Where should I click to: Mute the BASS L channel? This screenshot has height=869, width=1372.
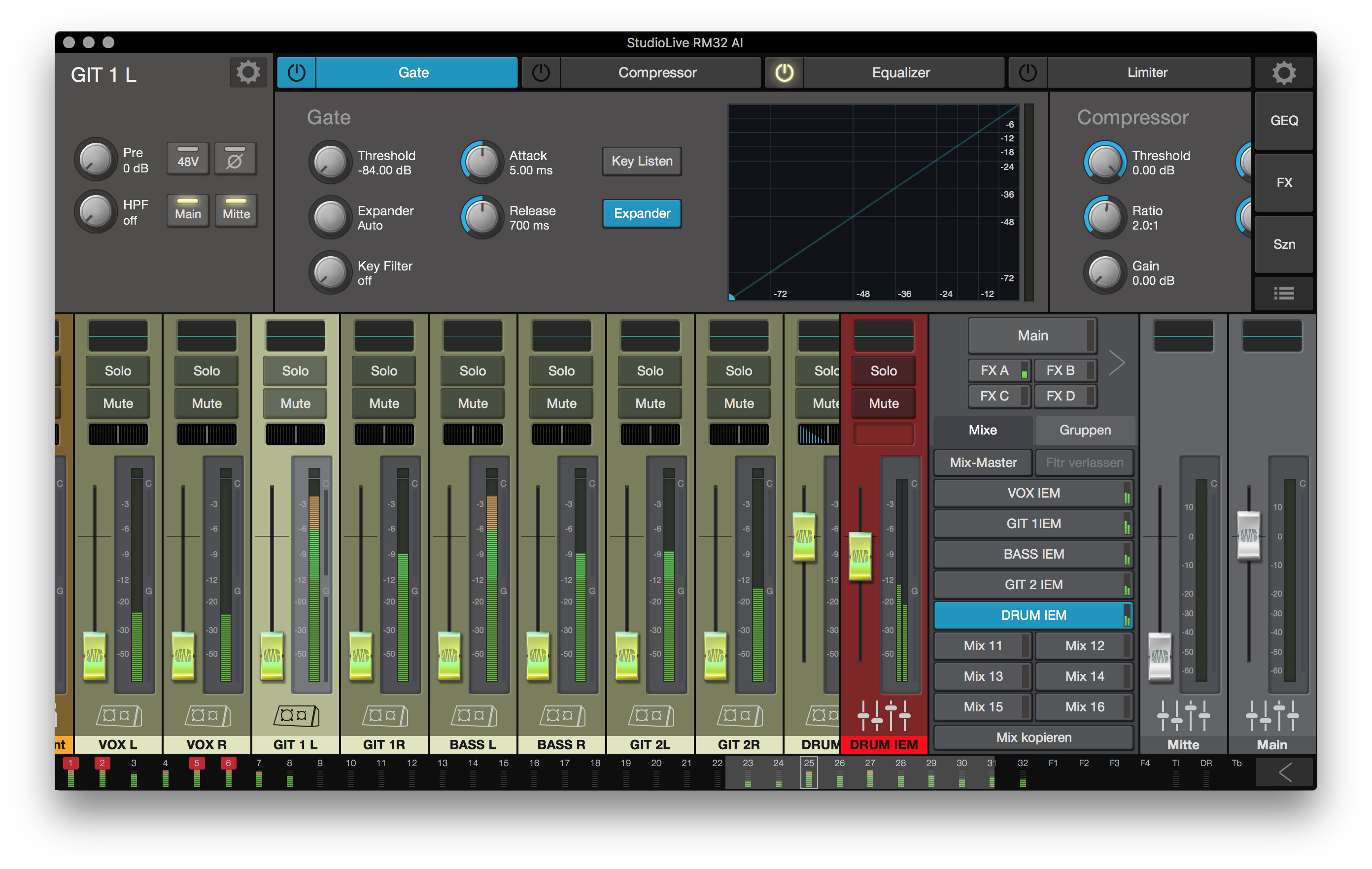pos(473,403)
